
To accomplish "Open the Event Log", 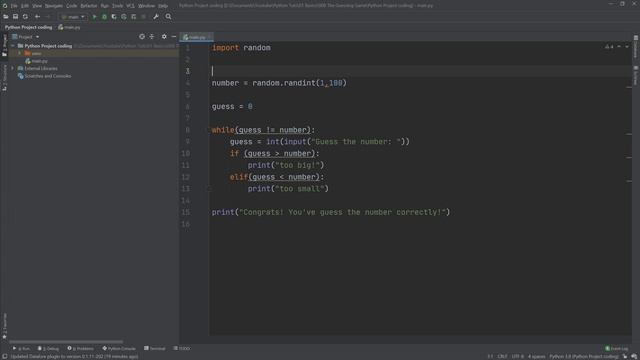I will coord(617,348).
